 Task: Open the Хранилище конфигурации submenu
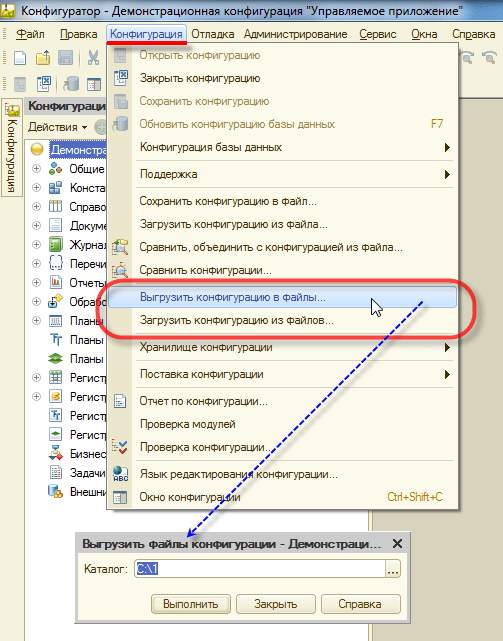(294, 347)
